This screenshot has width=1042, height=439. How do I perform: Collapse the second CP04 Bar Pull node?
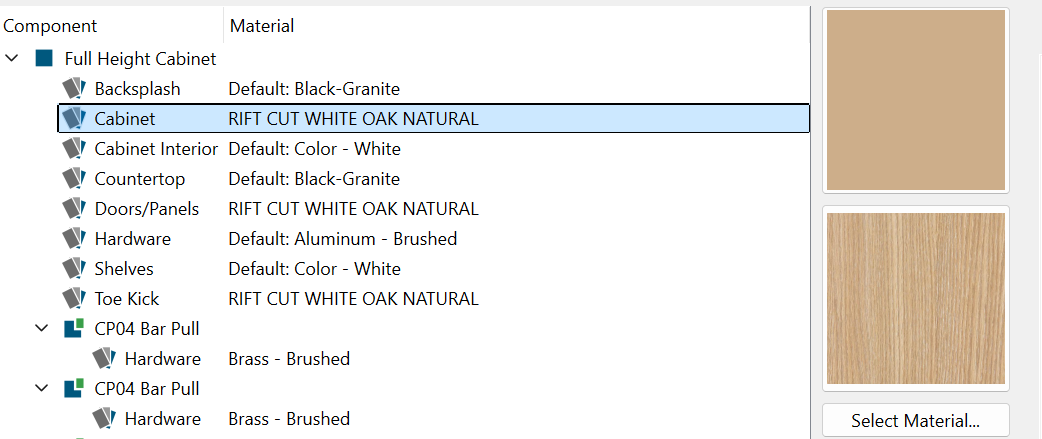click(42, 388)
